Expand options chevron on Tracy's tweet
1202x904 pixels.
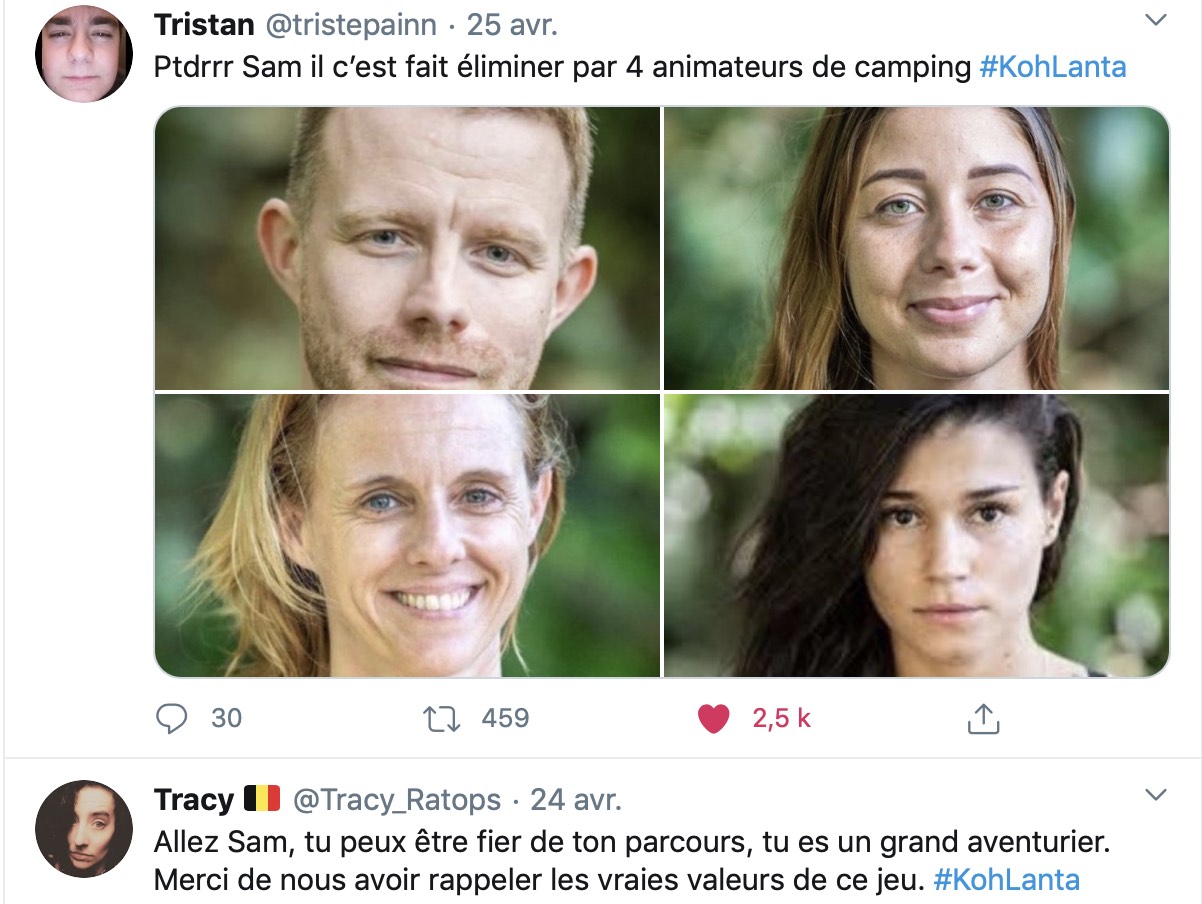1155,796
